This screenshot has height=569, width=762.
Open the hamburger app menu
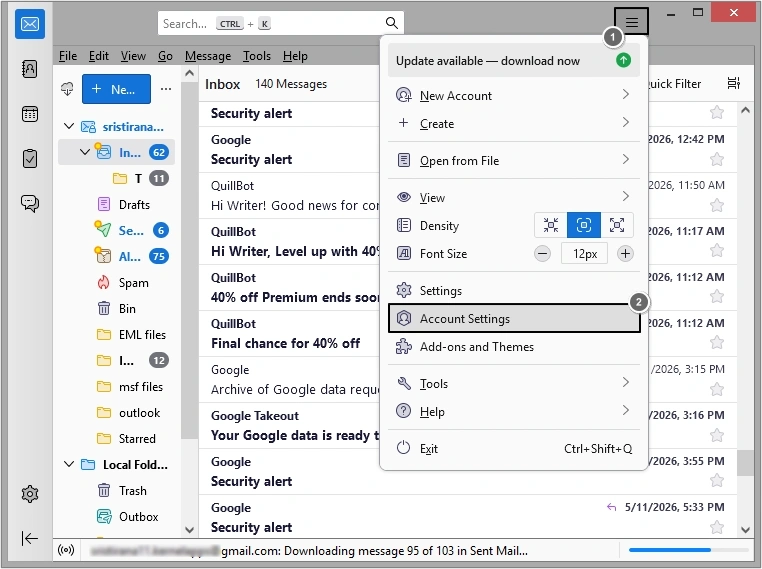coord(631,22)
